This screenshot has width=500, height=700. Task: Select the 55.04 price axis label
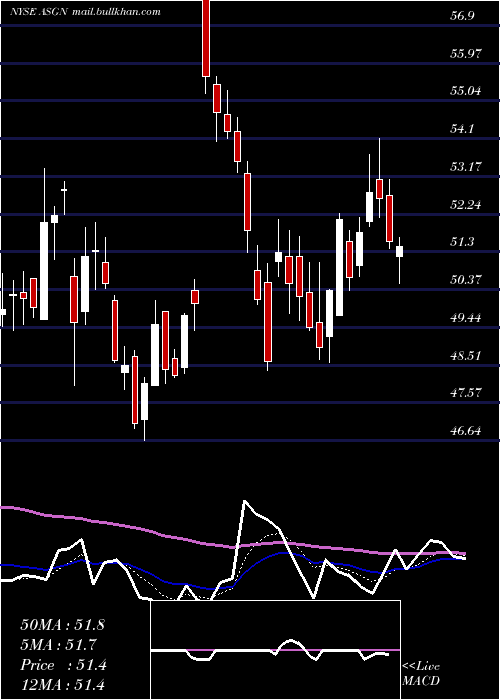click(x=466, y=91)
